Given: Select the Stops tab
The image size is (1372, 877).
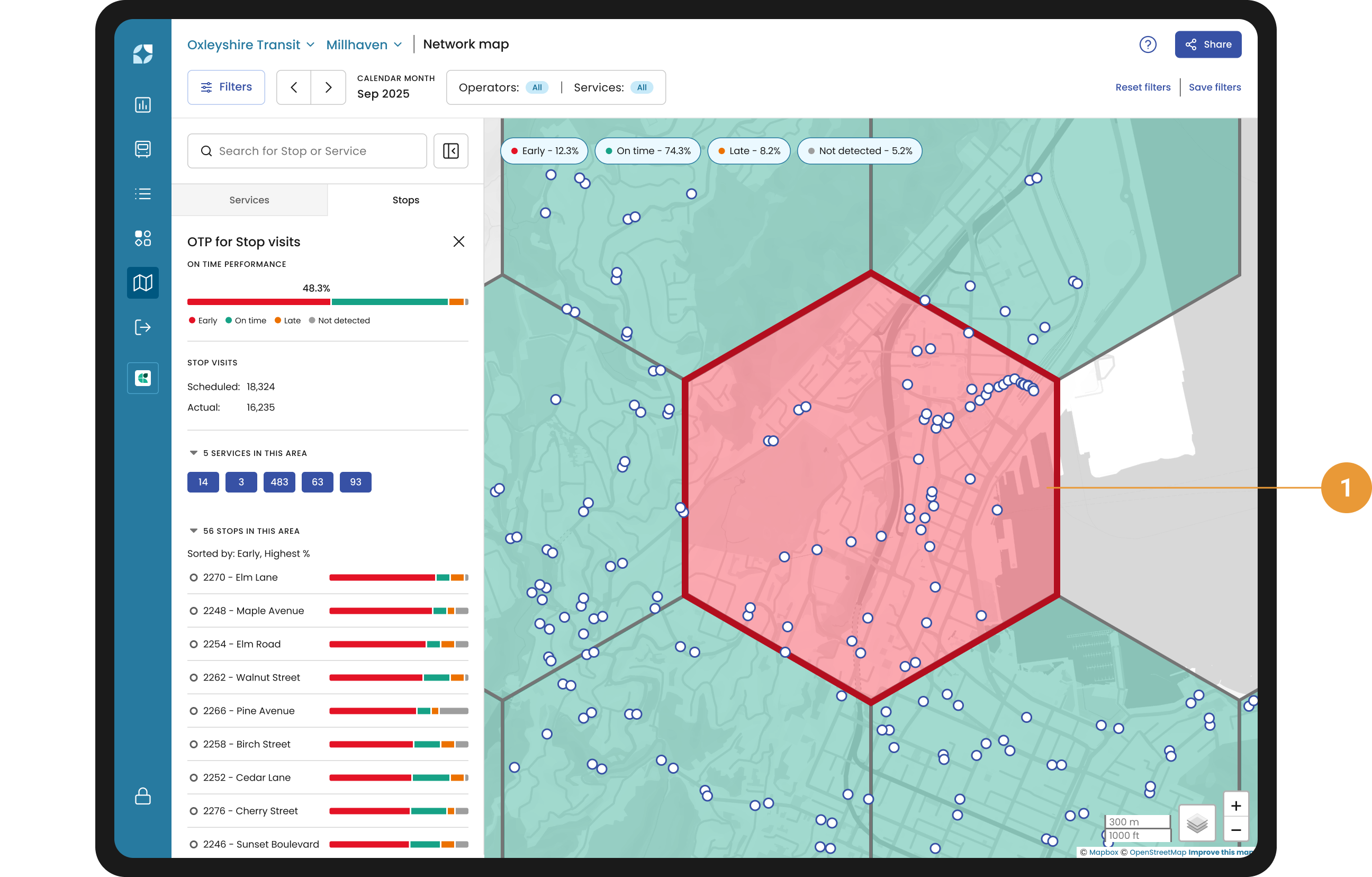Looking at the screenshot, I should (x=405, y=200).
